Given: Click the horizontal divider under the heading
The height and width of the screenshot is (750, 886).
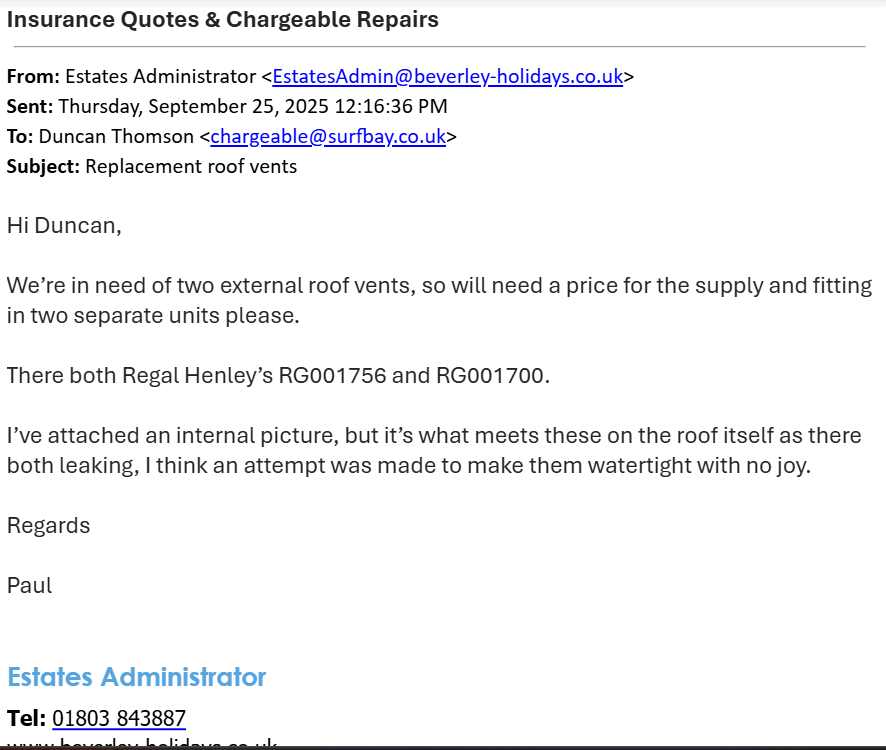Looking at the screenshot, I should coord(436,46).
